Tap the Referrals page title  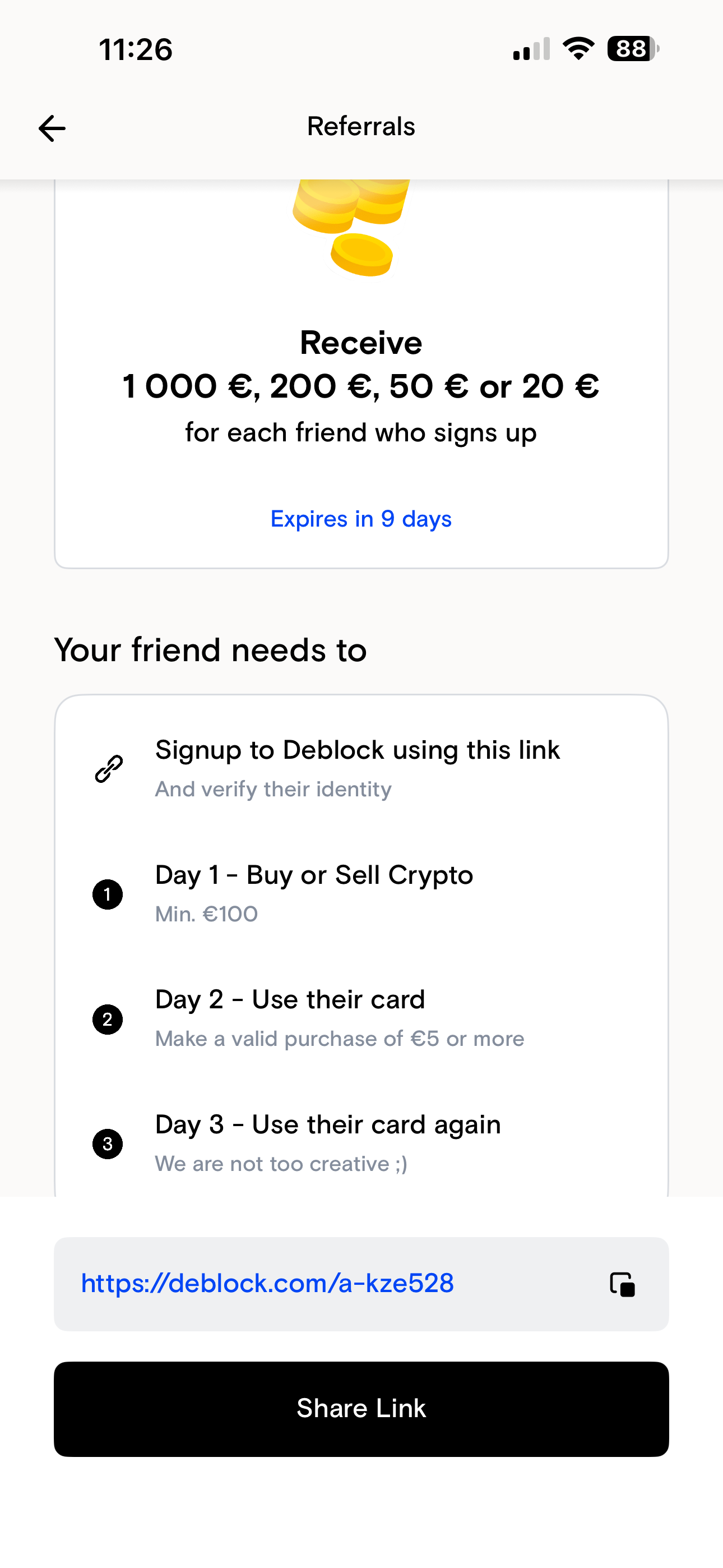pos(361,127)
